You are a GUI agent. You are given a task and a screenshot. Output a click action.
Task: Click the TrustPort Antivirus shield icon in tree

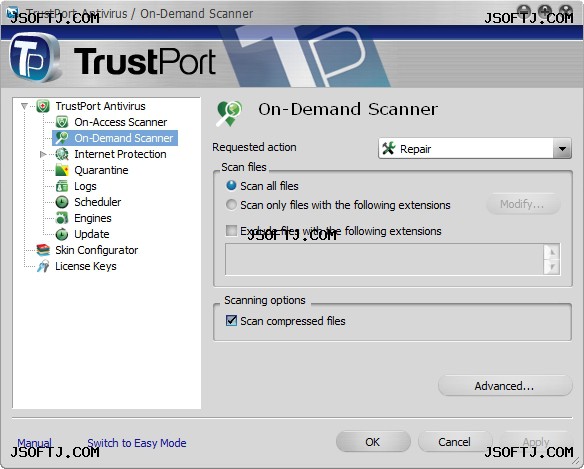[43, 106]
